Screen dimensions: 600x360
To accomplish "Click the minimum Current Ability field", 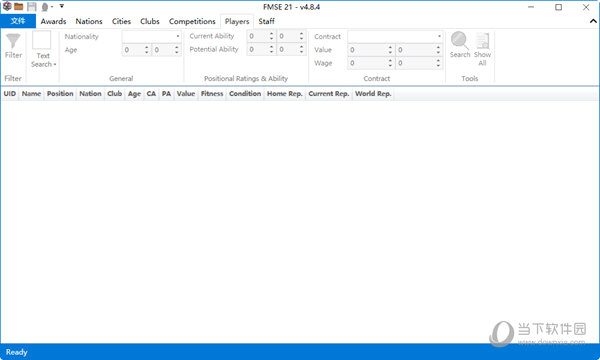I will (x=258, y=36).
